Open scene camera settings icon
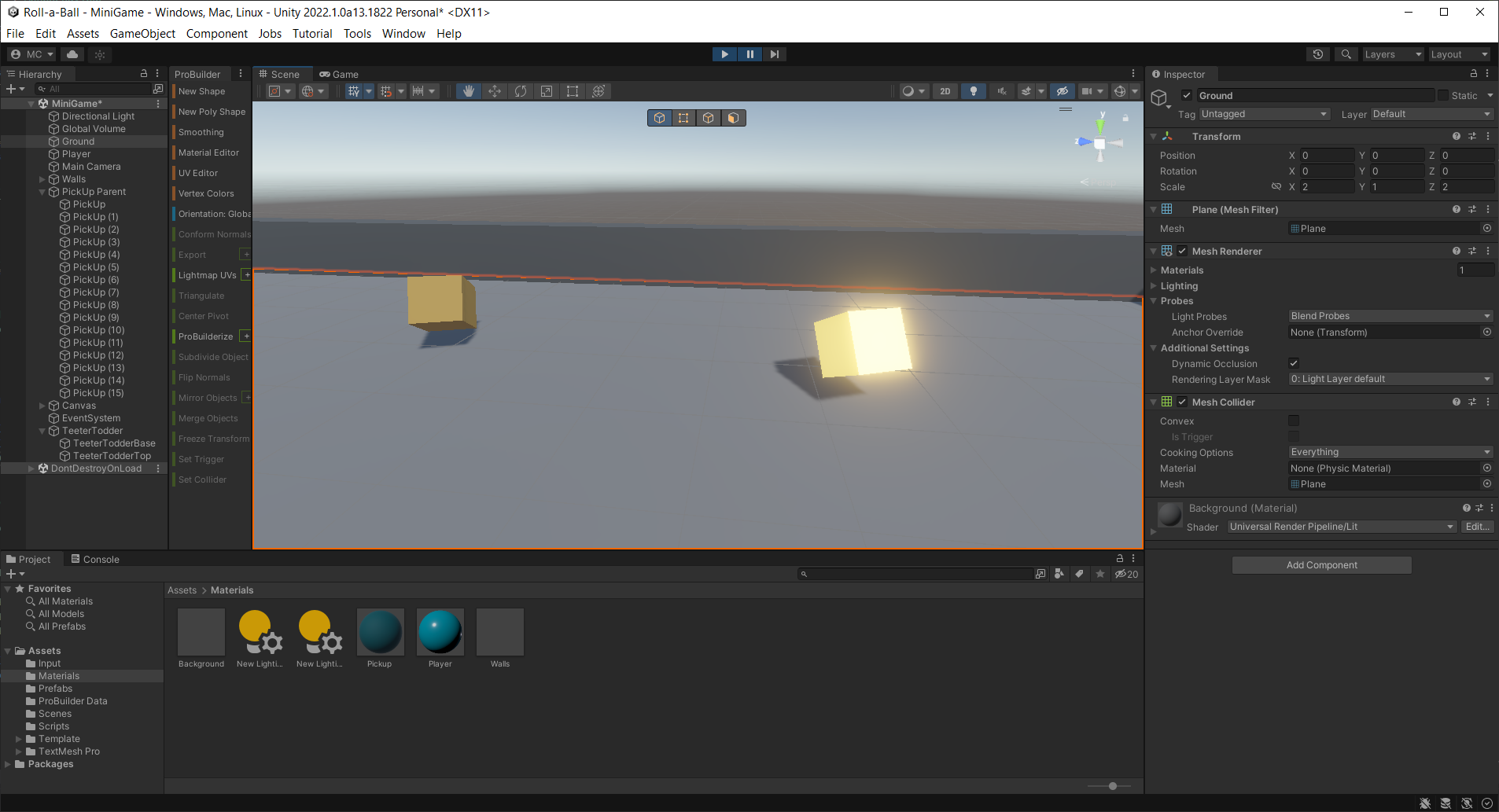 pos(1087,91)
